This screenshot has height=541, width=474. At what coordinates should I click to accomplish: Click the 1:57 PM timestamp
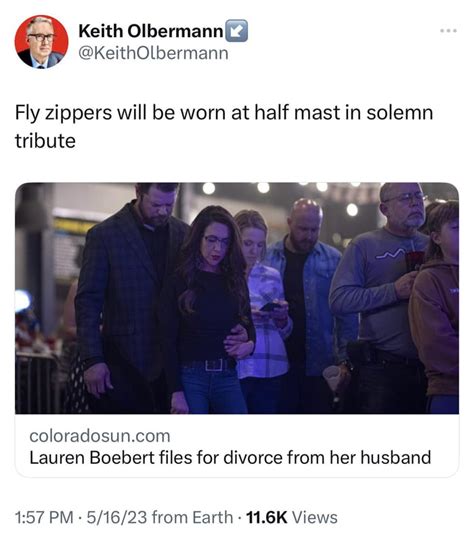[44, 518]
